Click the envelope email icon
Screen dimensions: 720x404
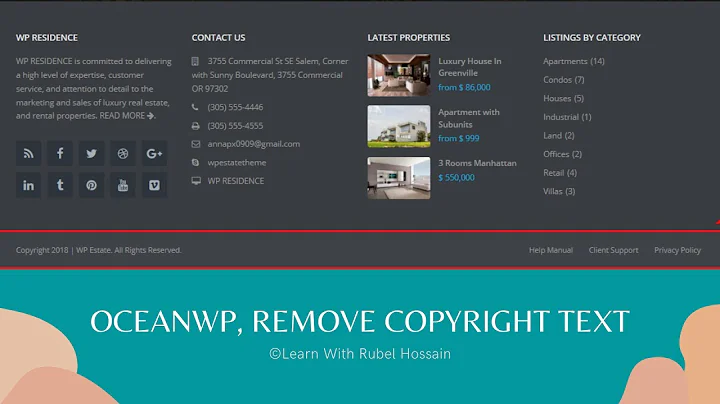(x=196, y=144)
